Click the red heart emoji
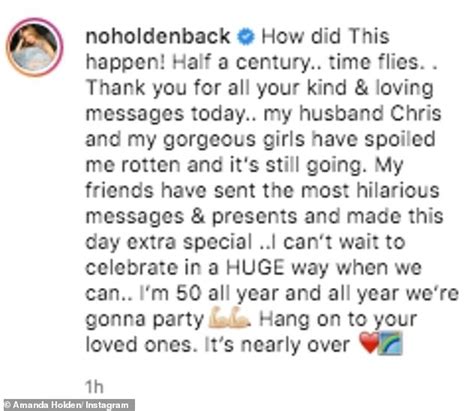This screenshot has width=474, height=411. [369, 343]
